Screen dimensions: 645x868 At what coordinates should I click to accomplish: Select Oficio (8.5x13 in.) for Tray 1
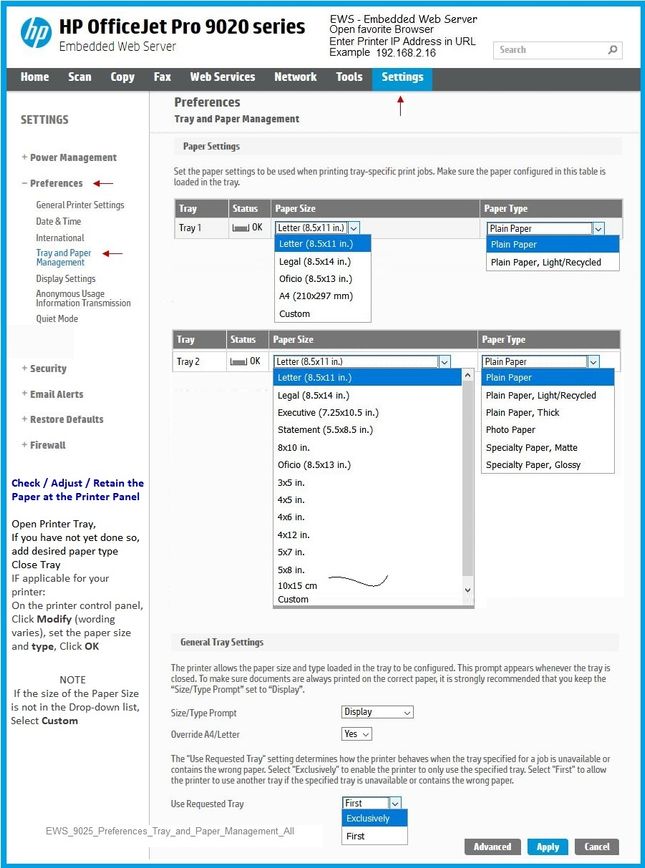[x=322, y=279]
